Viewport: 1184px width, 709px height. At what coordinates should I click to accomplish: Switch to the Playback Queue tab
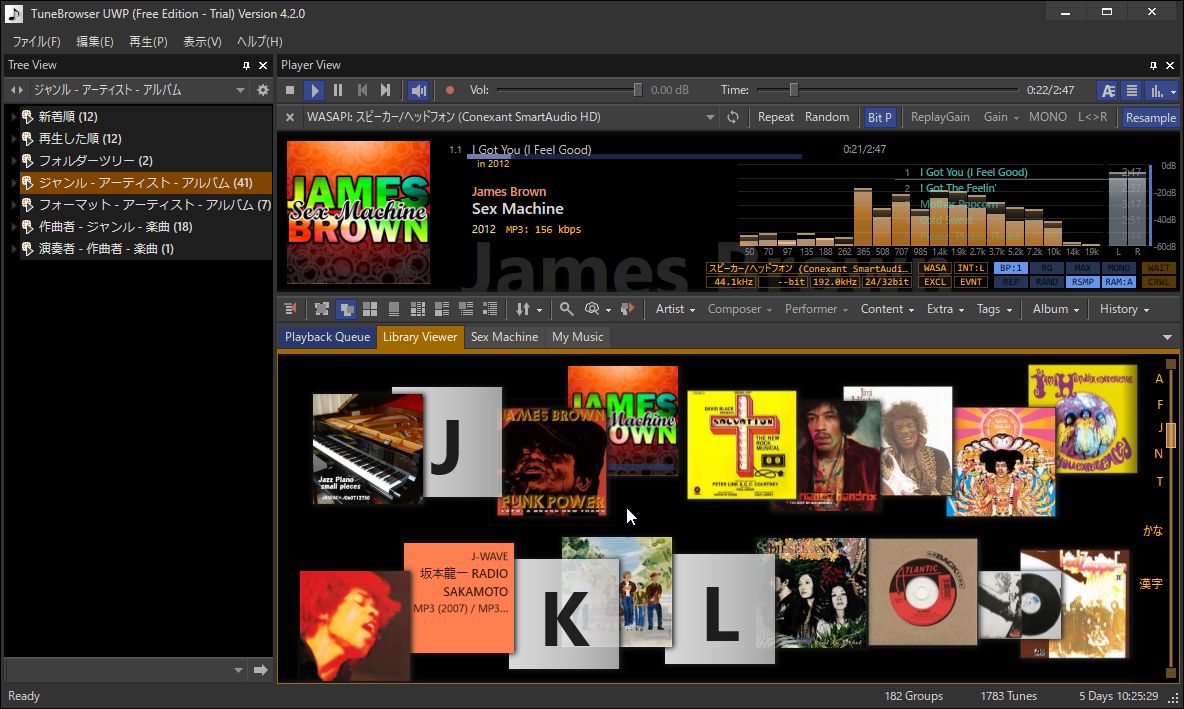327,337
